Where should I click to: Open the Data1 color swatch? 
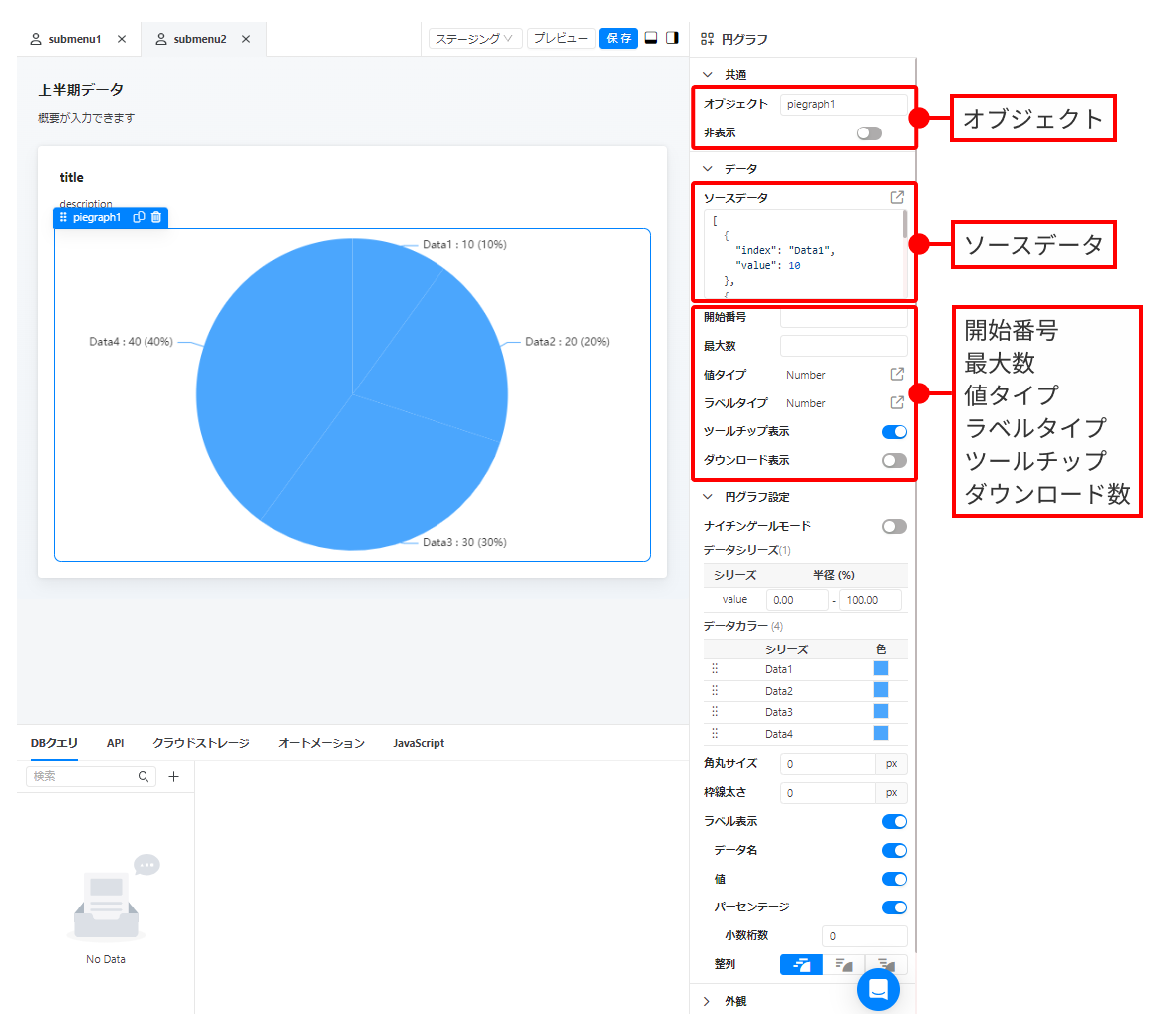(881, 668)
